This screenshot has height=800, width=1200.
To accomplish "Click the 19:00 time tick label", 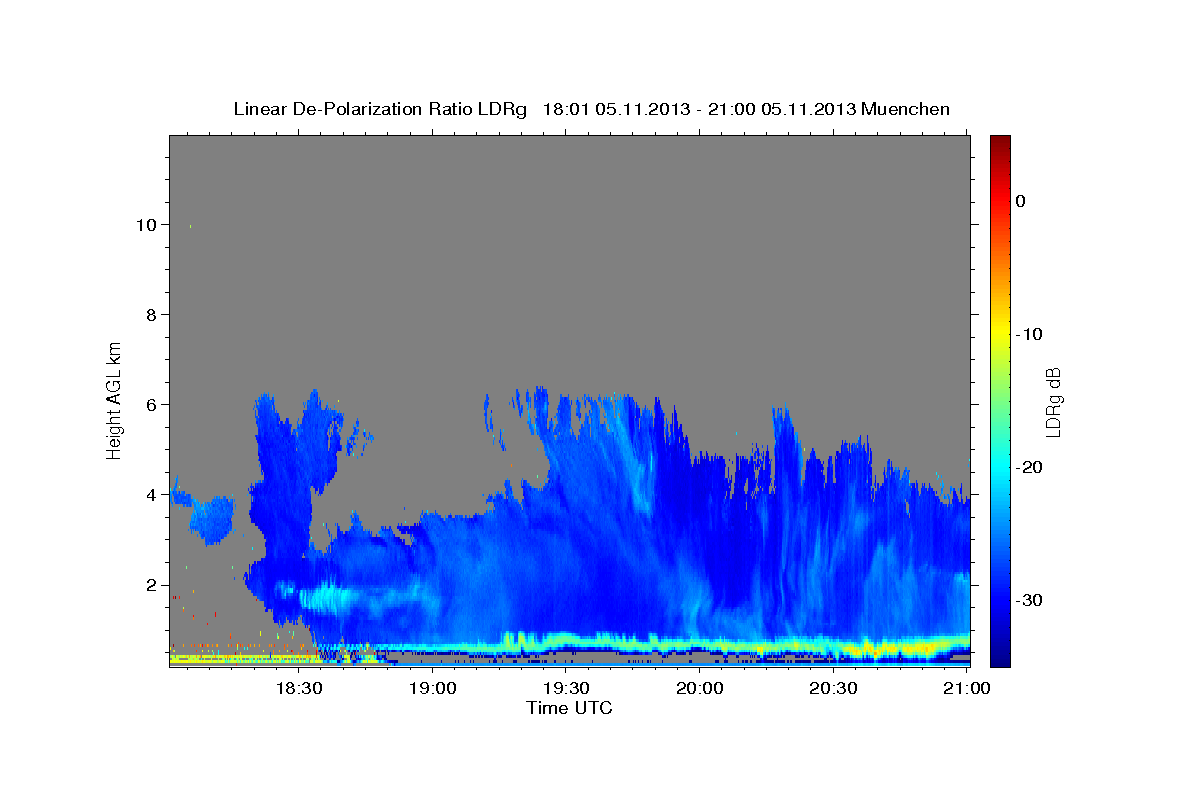I will [432, 689].
